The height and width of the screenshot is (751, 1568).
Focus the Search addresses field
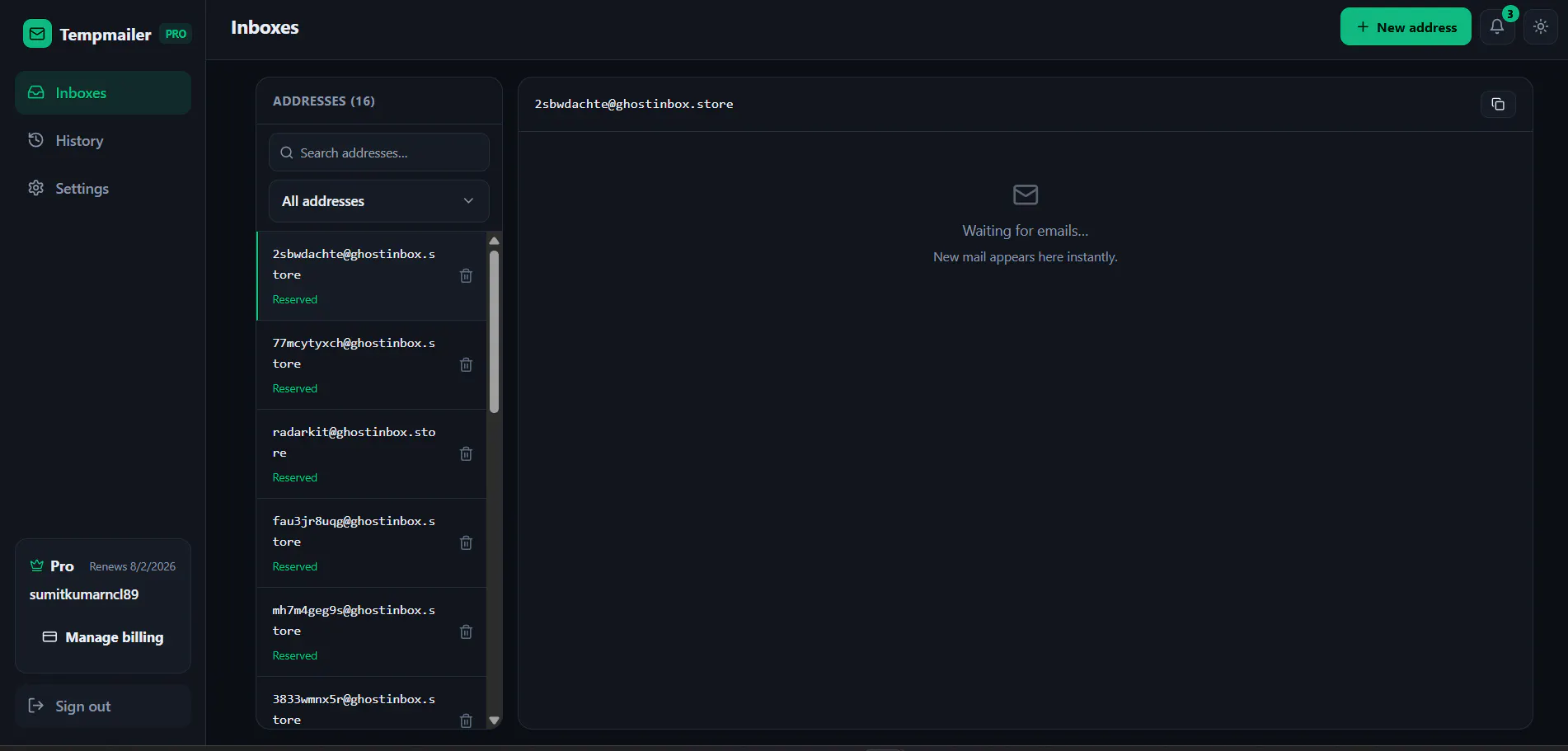[x=379, y=153]
